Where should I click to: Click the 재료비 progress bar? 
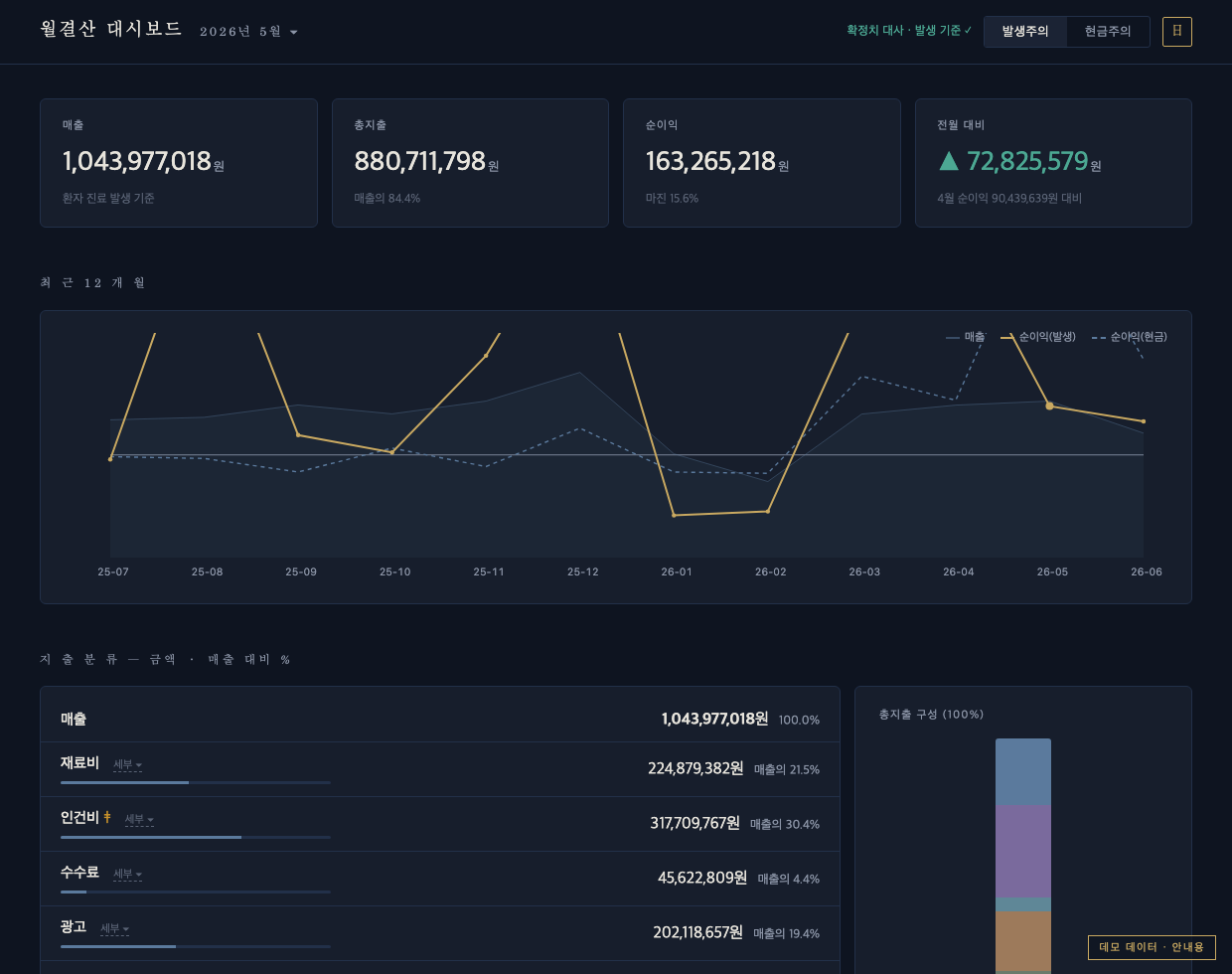196,783
